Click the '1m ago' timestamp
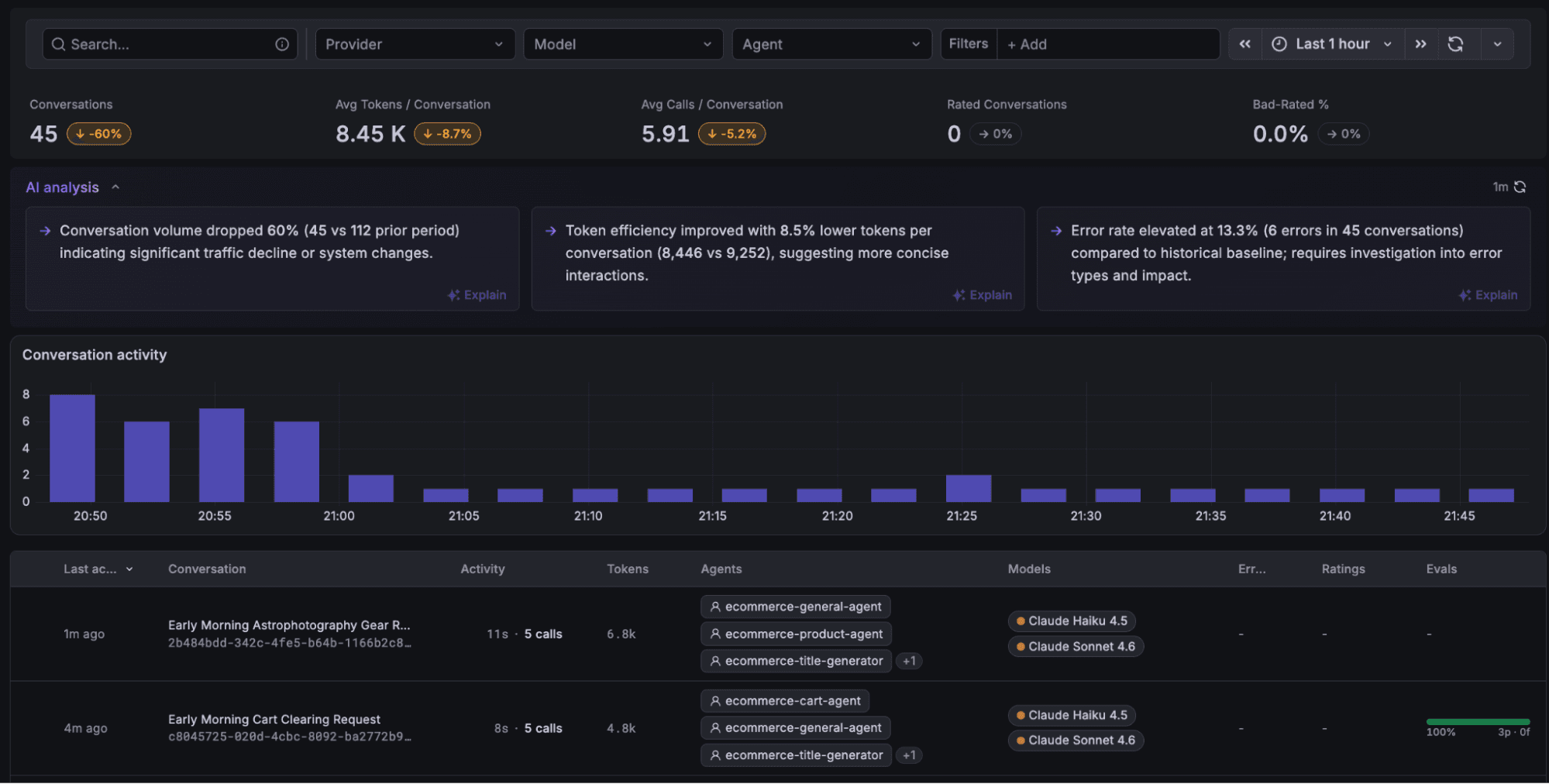The height and width of the screenshot is (784, 1549). pos(84,634)
